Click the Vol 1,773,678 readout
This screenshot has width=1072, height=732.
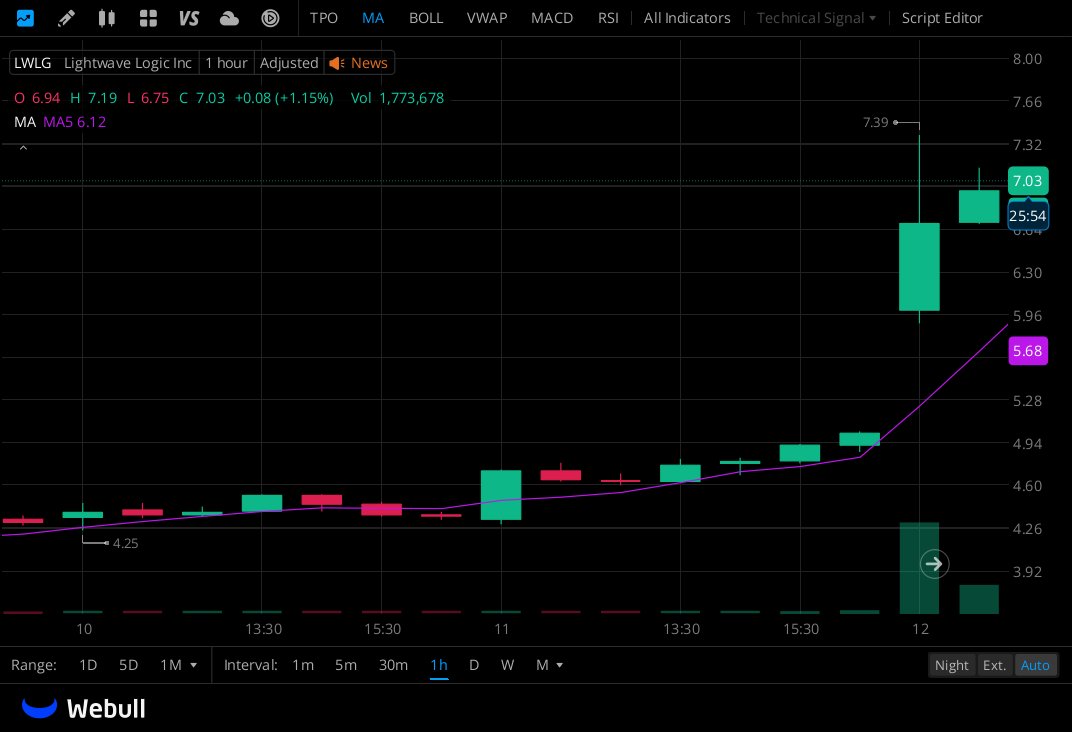pyautogui.click(x=397, y=98)
